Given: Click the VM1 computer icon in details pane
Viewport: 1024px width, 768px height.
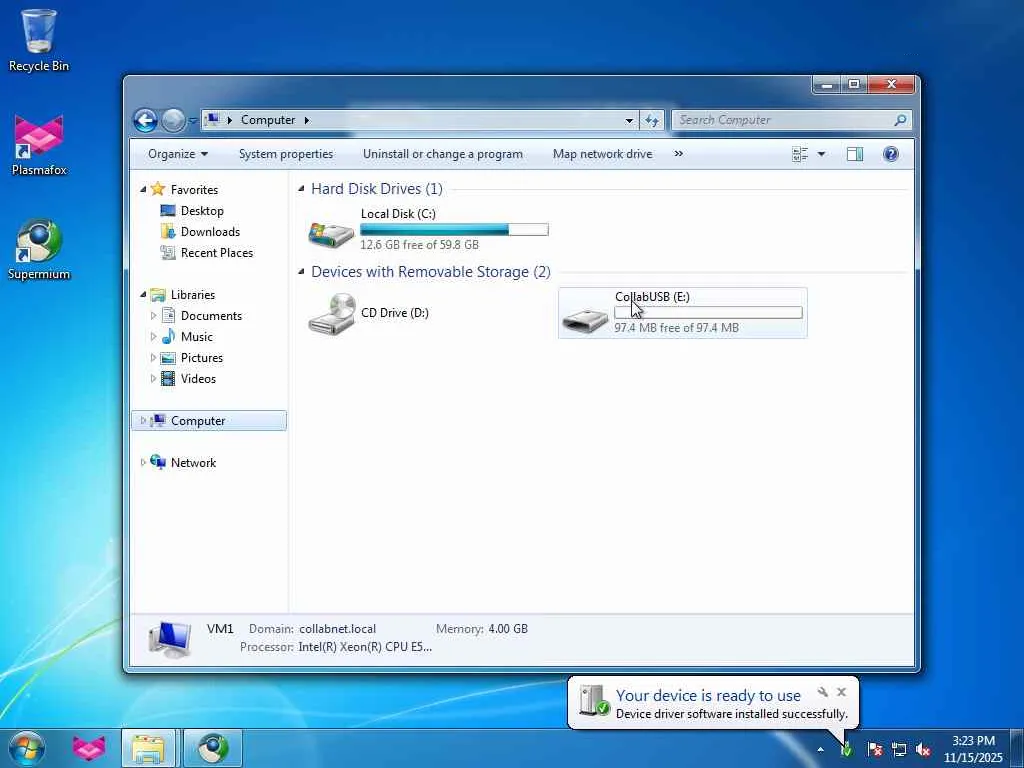Looking at the screenshot, I should pyautogui.click(x=170, y=639).
